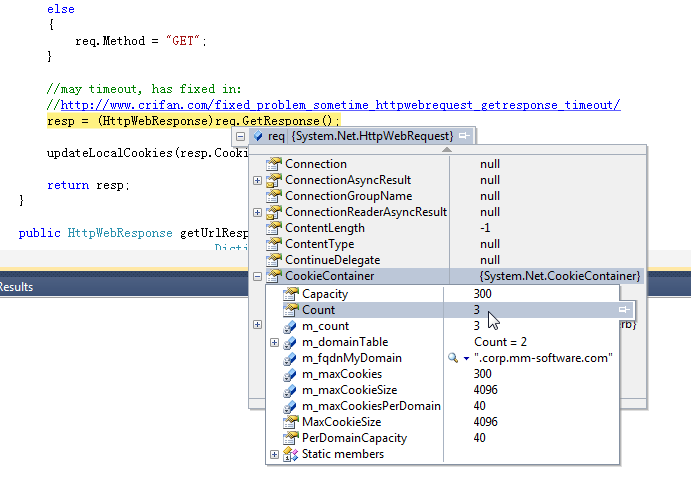Click m_domainTable field icon

coord(290,342)
